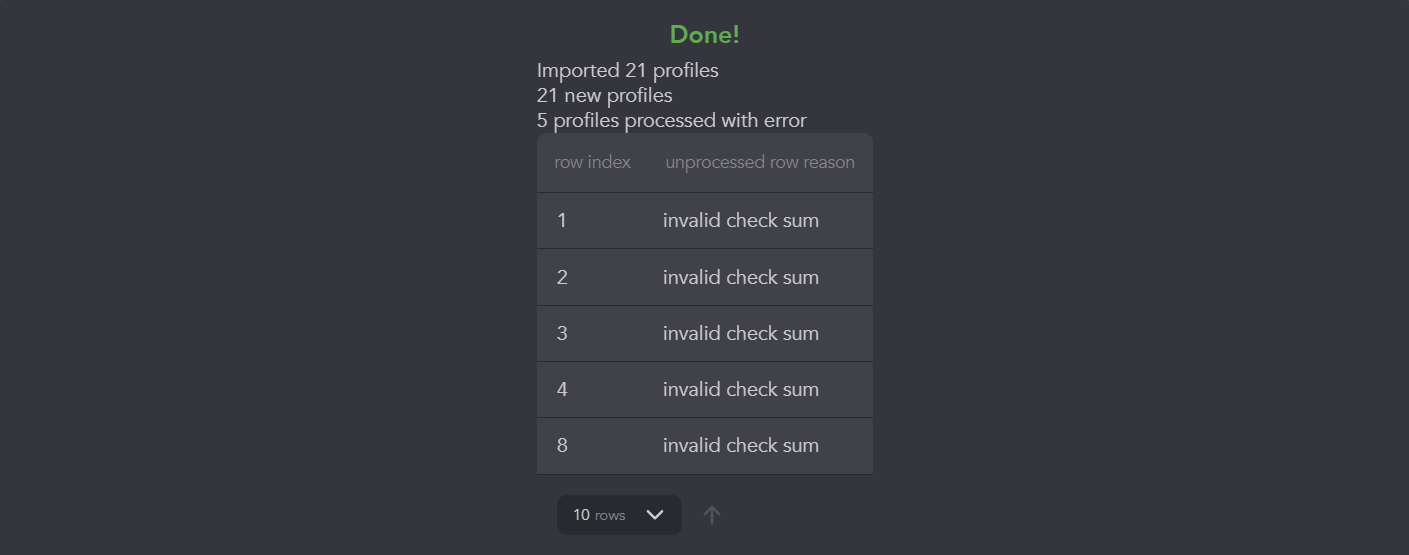
Task: Click the green Done! heading
Action: point(705,35)
